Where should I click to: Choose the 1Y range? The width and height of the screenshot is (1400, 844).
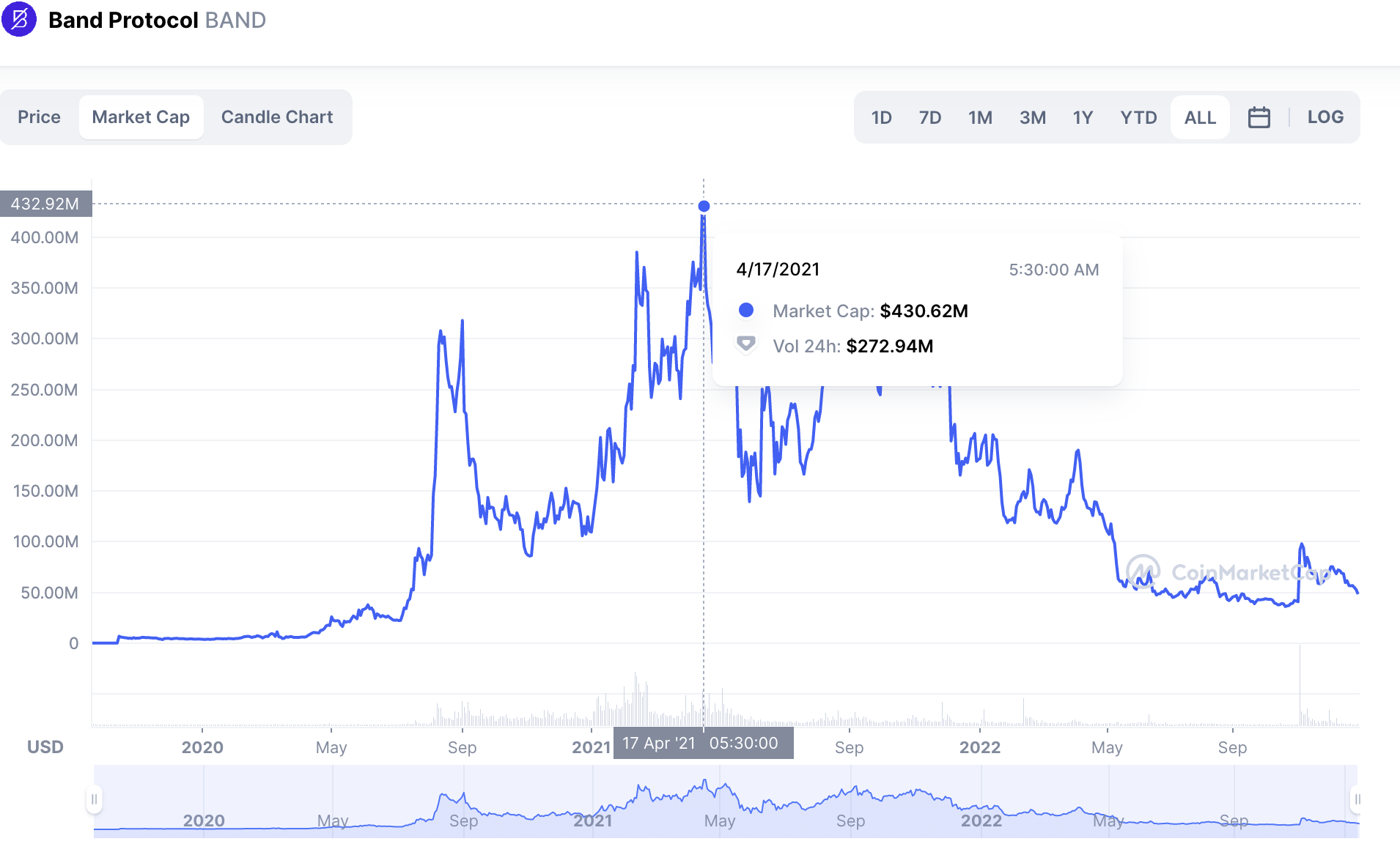click(1083, 116)
